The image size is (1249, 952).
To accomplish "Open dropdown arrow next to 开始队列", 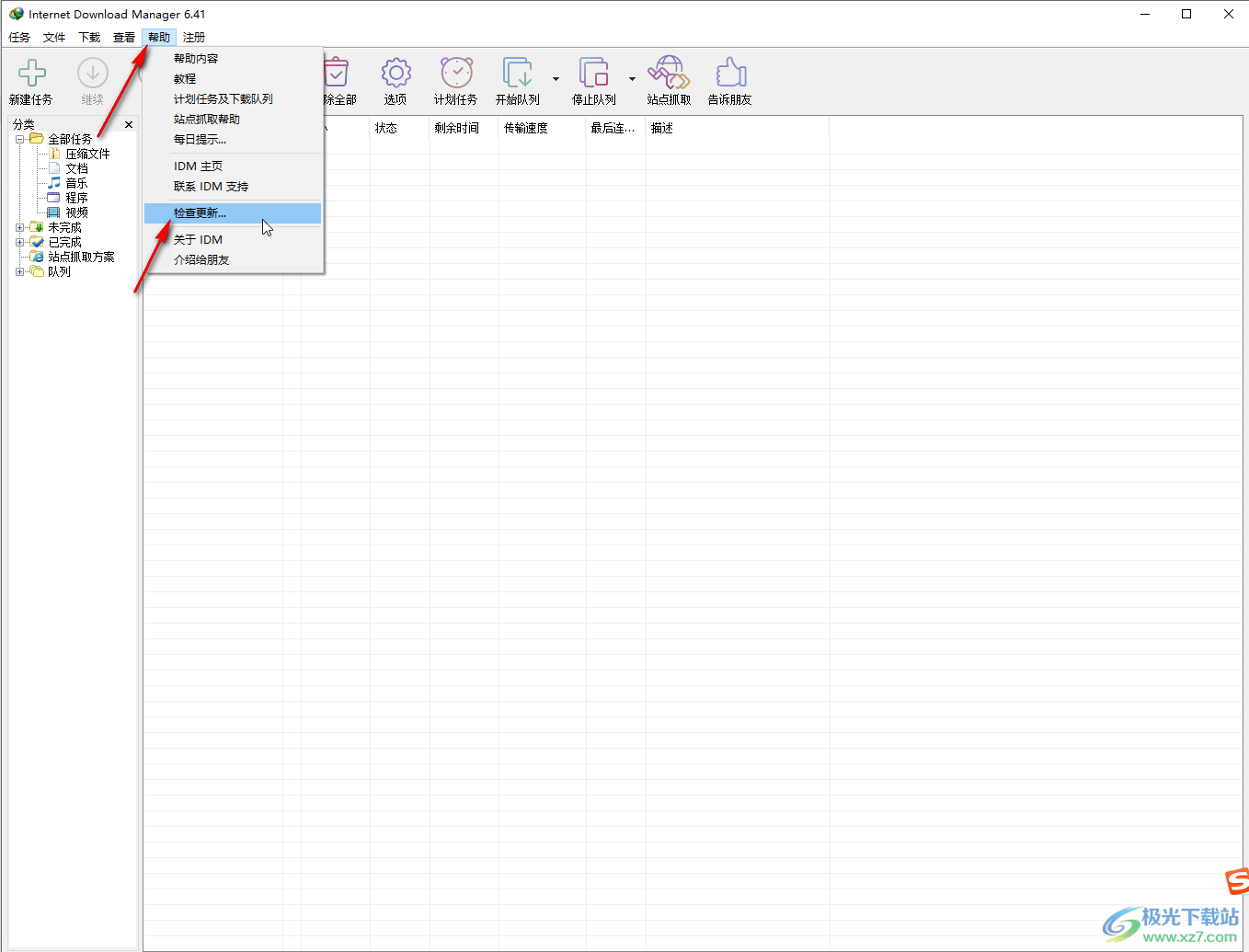I will (556, 79).
